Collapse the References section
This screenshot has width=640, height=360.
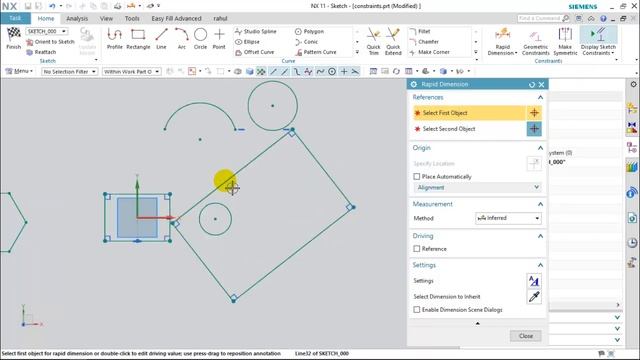[540, 97]
